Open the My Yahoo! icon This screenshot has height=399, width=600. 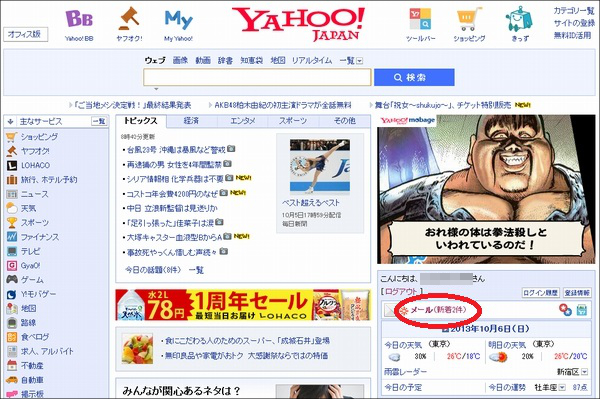tap(178, 19)
